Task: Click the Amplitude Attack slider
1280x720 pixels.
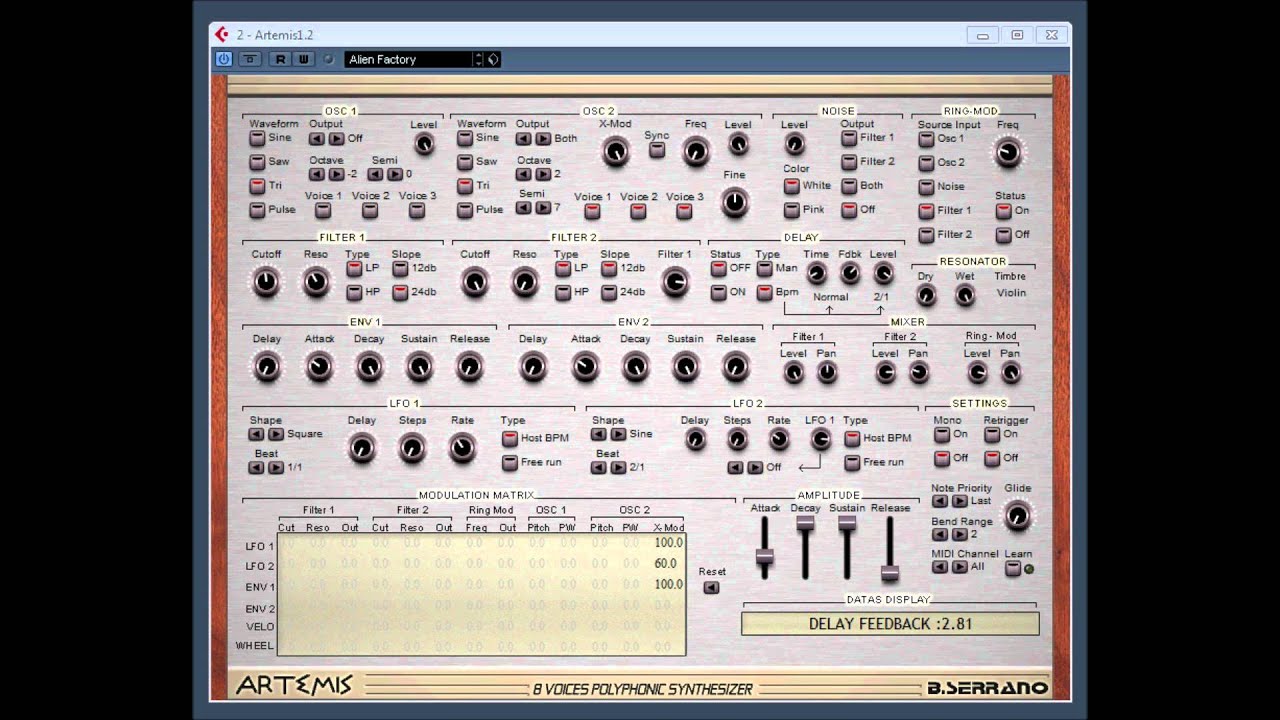Action: tap(765, 556)
